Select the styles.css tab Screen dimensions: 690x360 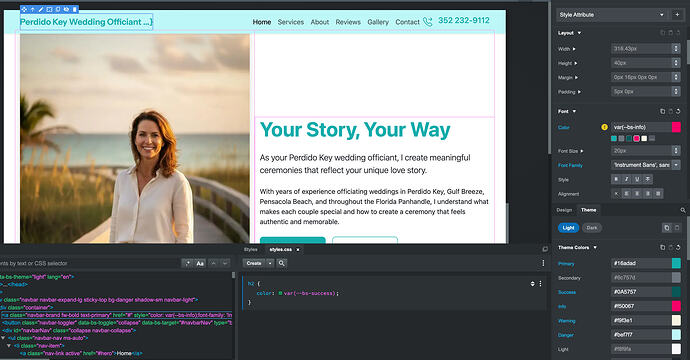pos(280,250)
